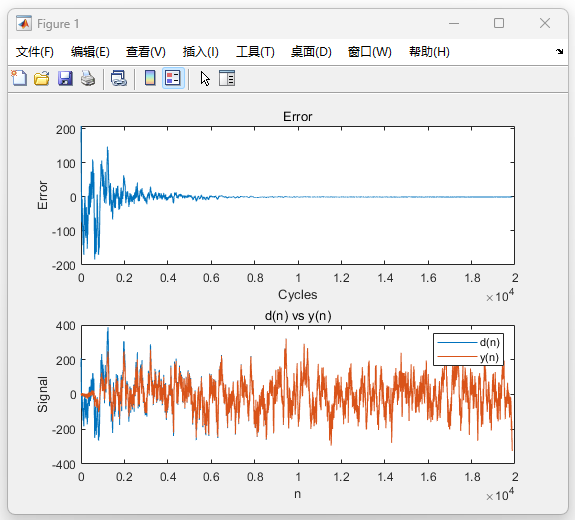The height and width of the screenshot is (520, 575).
Task: Expand the 插入(I) menu
Action: 201,52
